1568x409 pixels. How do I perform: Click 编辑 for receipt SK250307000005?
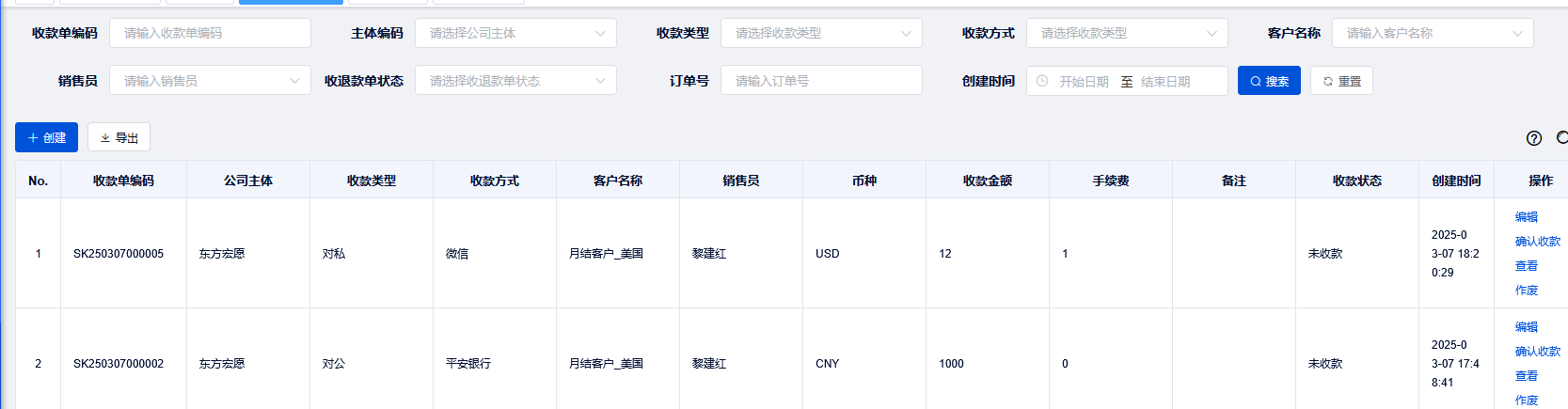click(1526, 217)
